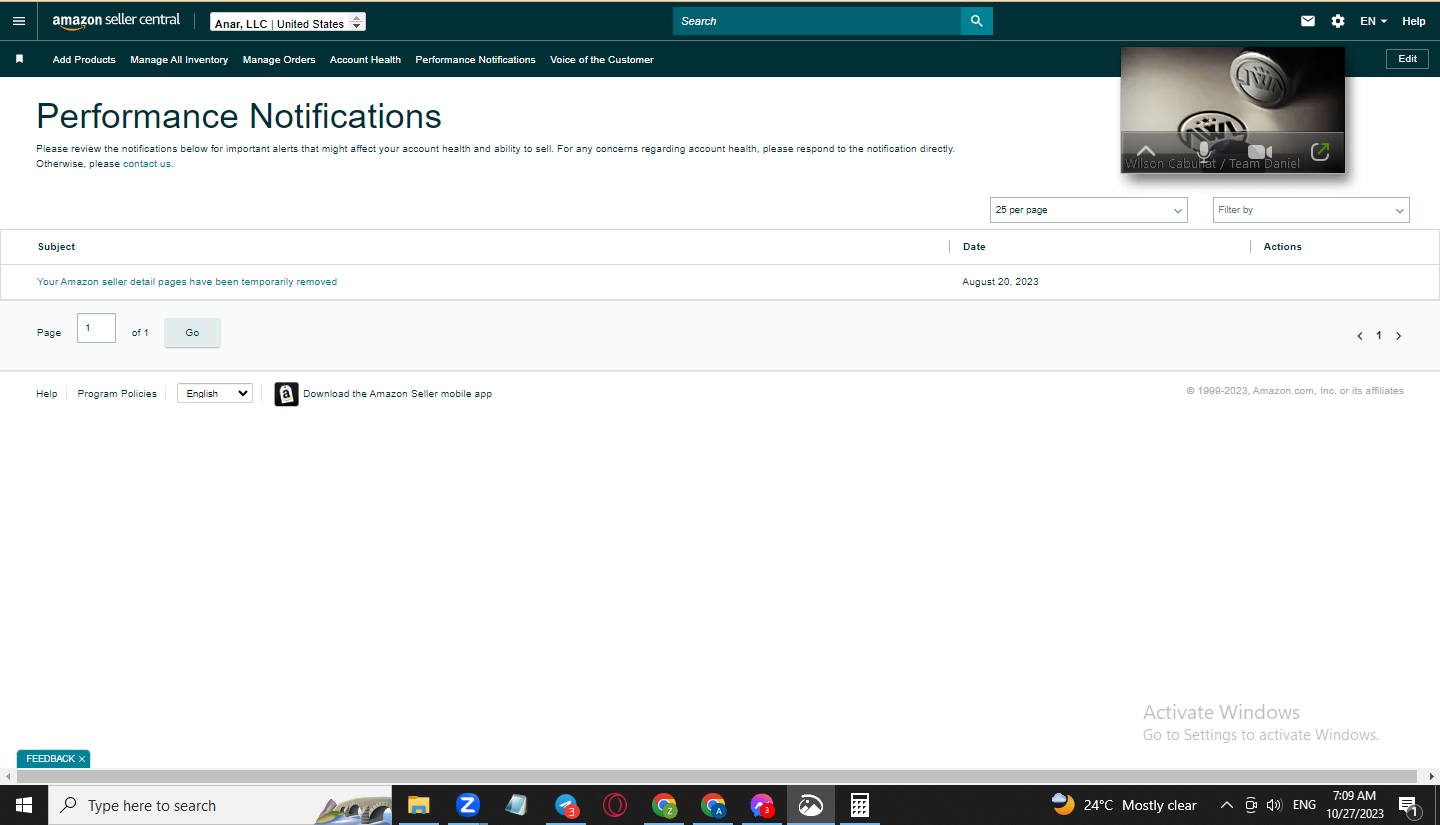Click the Subject column header

click(57, 247)
